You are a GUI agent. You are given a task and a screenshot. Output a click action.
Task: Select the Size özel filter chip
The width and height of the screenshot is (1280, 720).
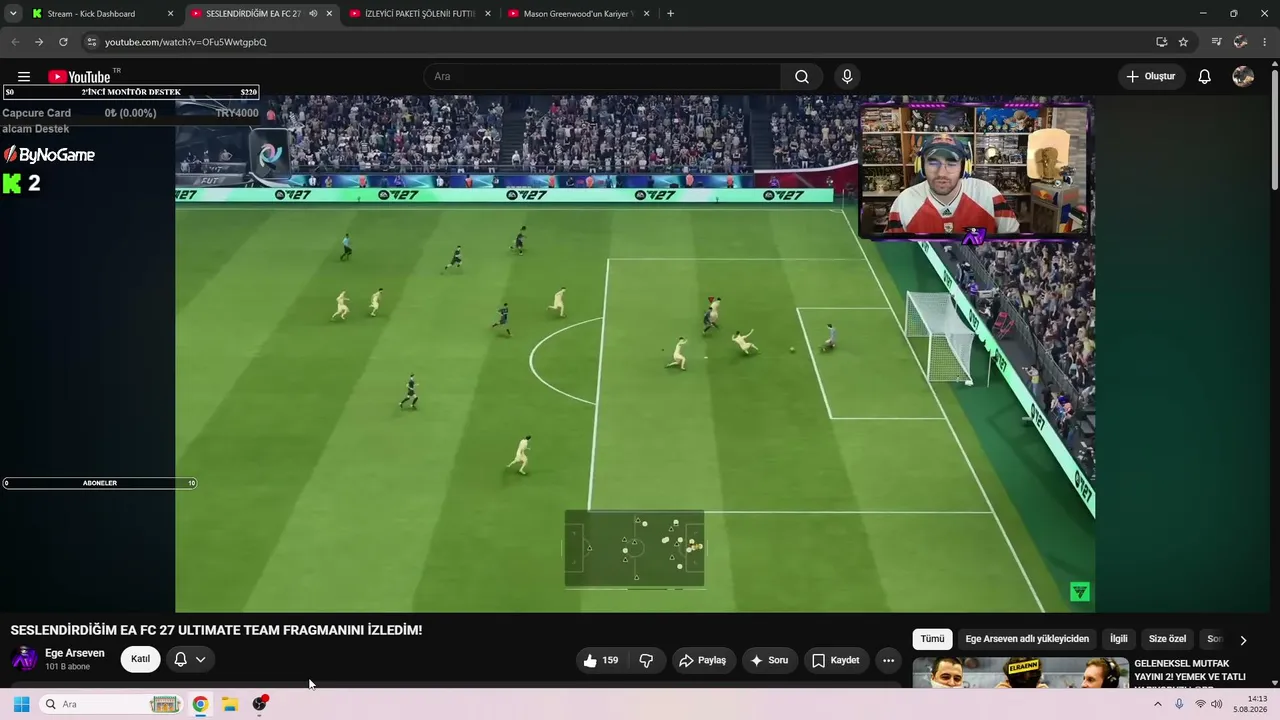tap(1167, 640)
